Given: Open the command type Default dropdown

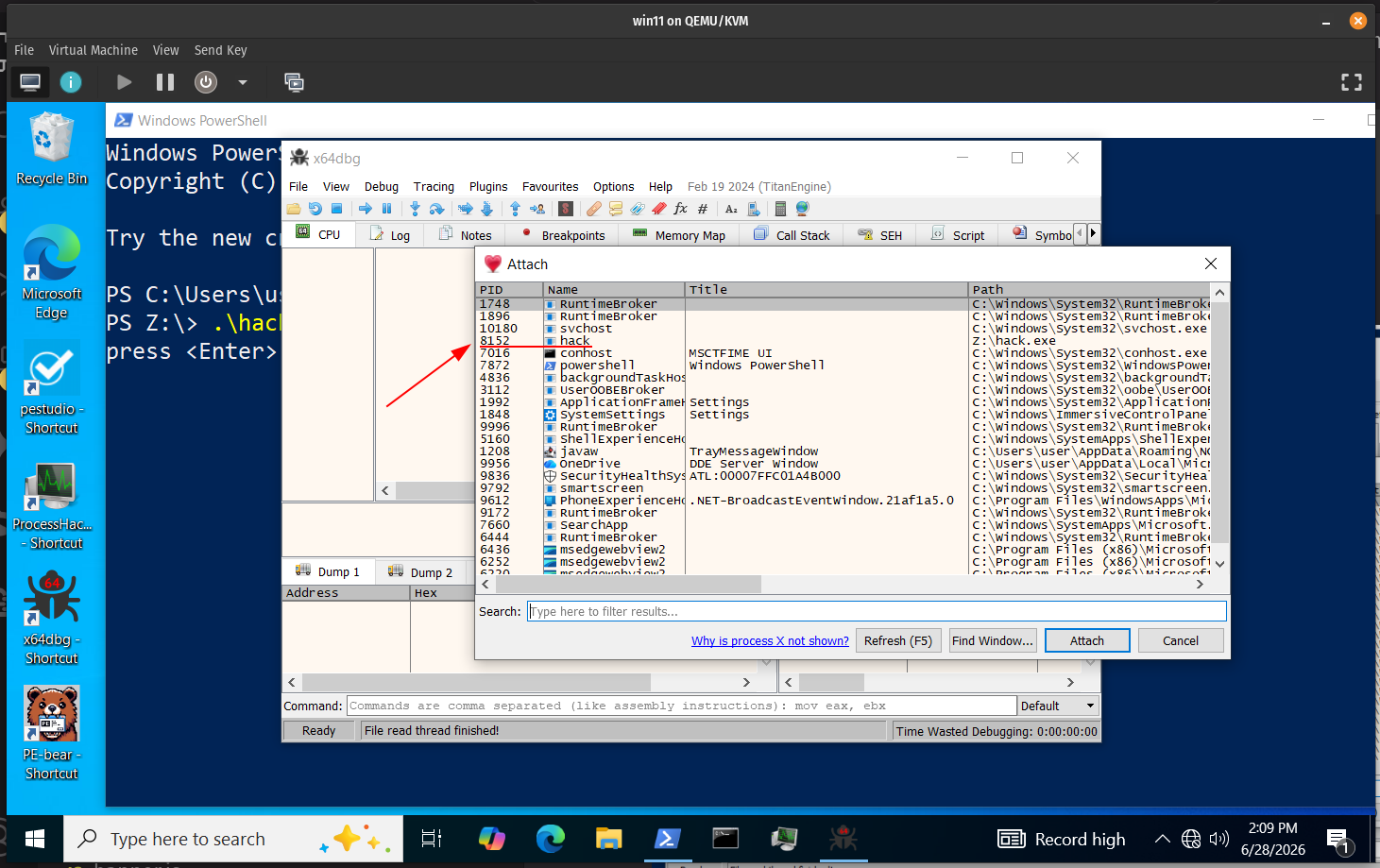Looking at the screenshot, I should 1058,706.
